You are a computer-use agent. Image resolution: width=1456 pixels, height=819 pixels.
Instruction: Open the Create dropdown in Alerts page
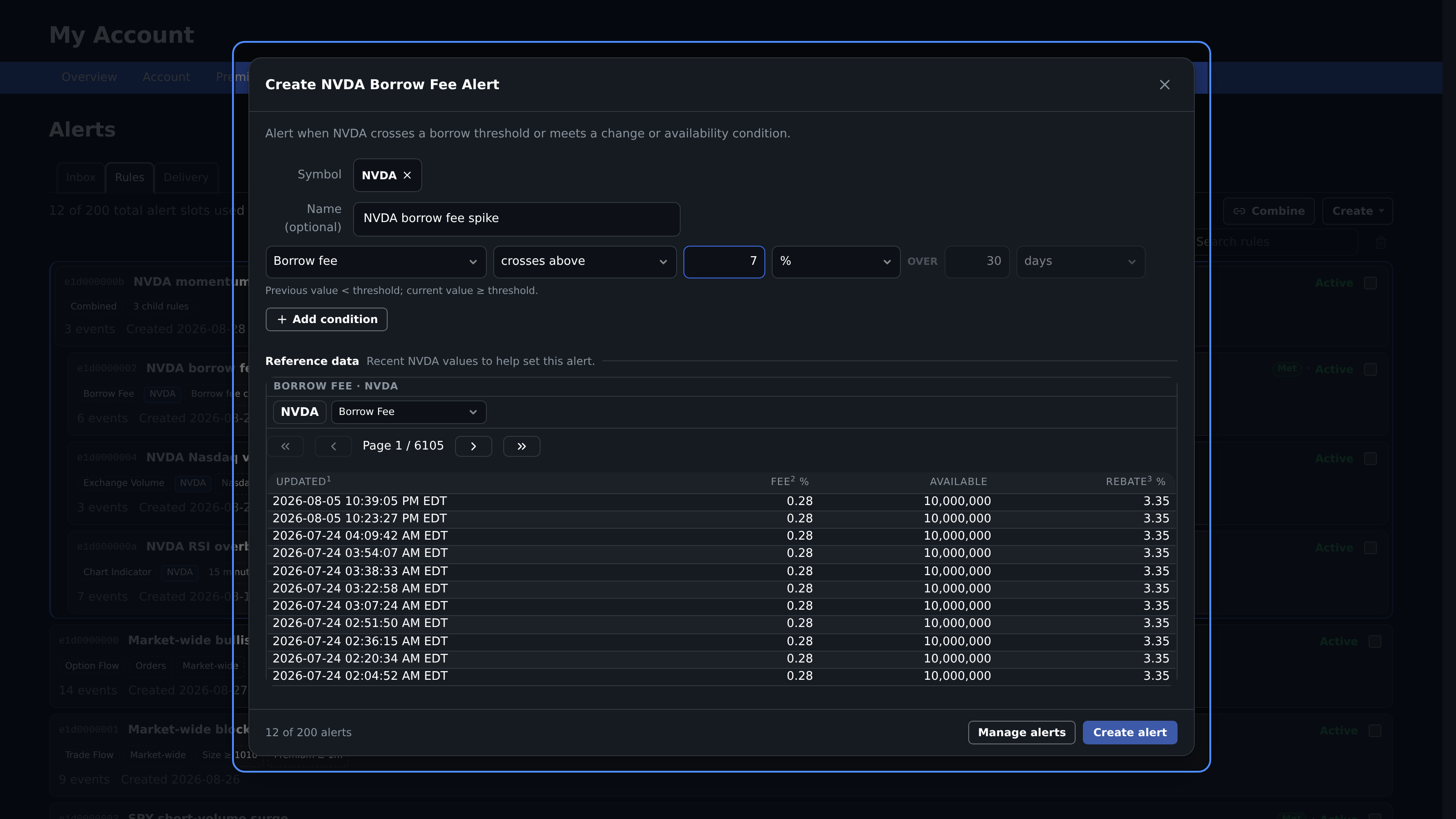(1357, 211)
